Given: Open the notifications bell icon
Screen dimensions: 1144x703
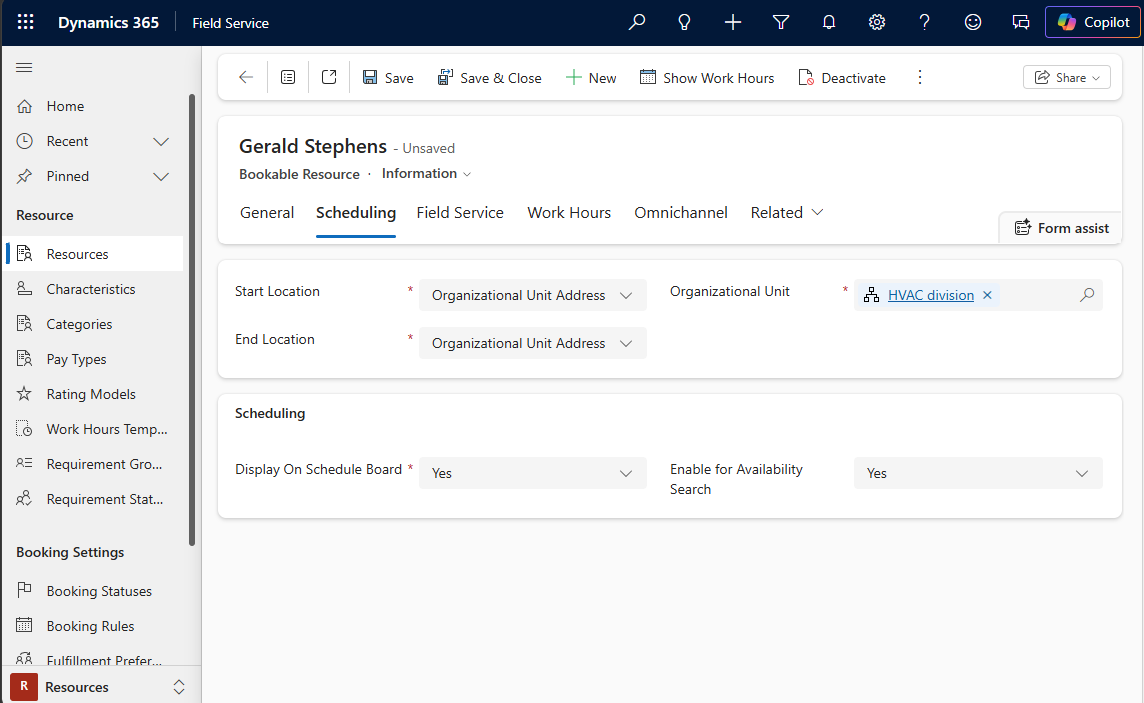Looking at the screenshot, I should click(x=829, y=22).
